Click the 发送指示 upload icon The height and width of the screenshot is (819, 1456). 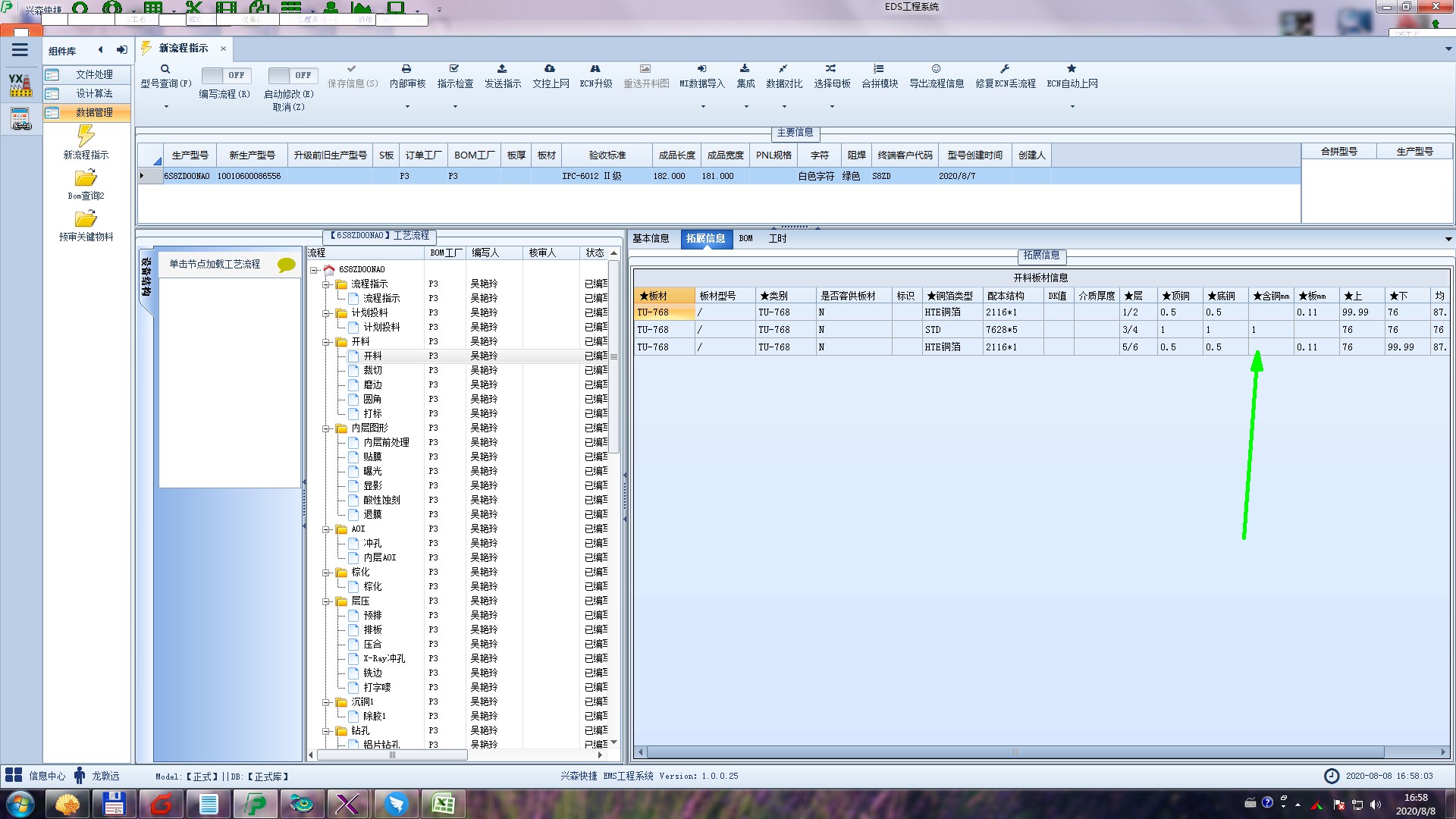502,69
